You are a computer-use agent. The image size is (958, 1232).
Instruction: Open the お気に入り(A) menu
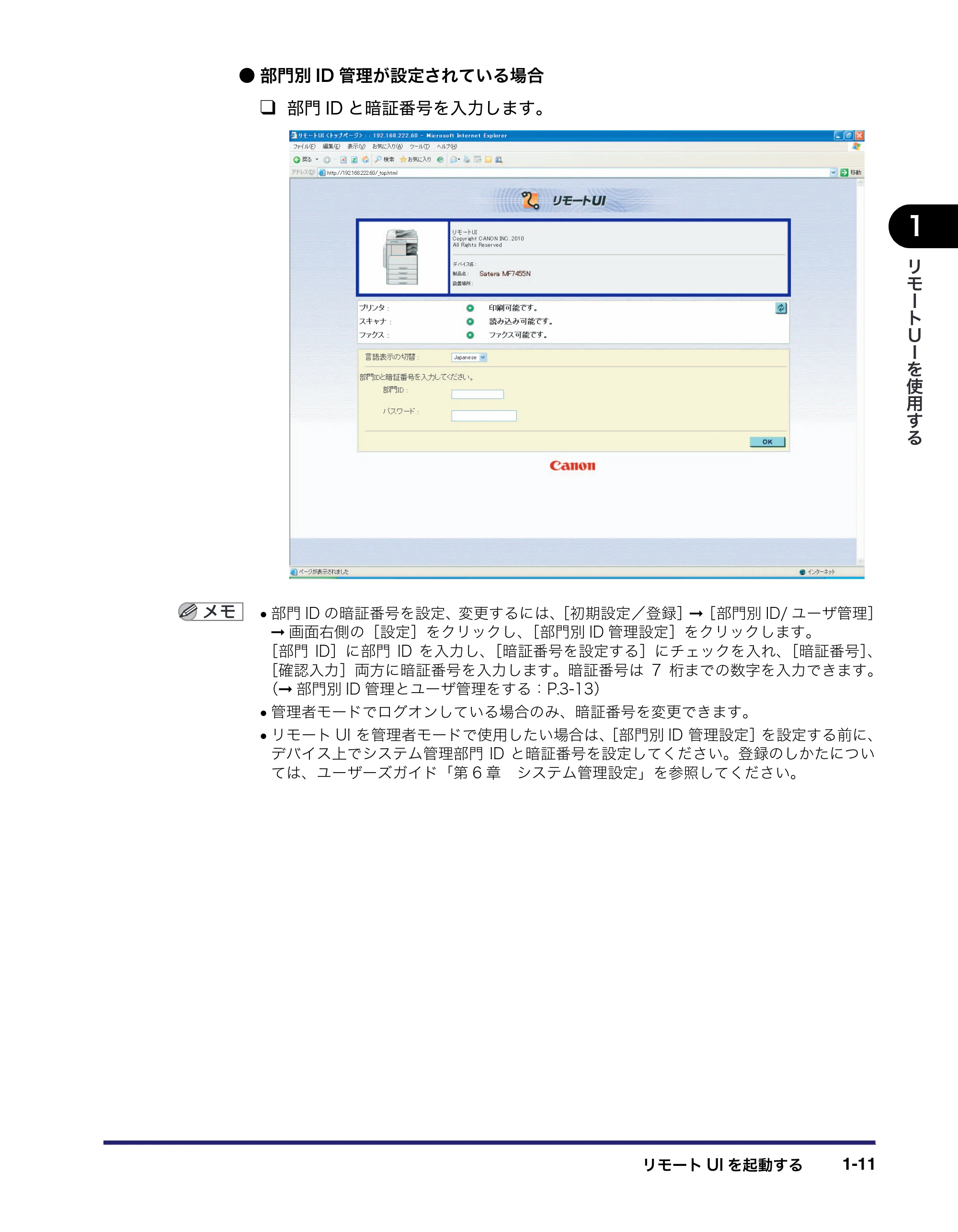(x=388, y=147)
